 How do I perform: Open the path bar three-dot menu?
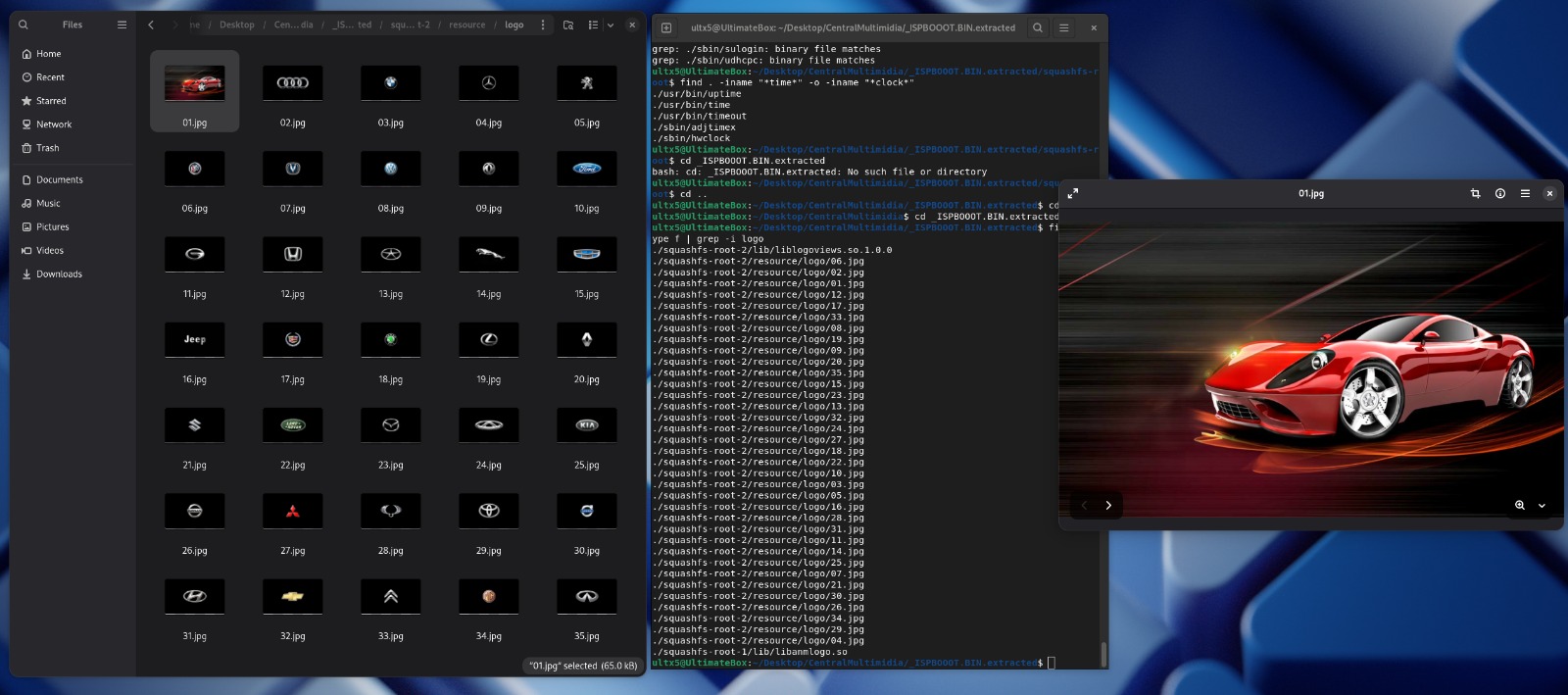(x=543, y=25)
